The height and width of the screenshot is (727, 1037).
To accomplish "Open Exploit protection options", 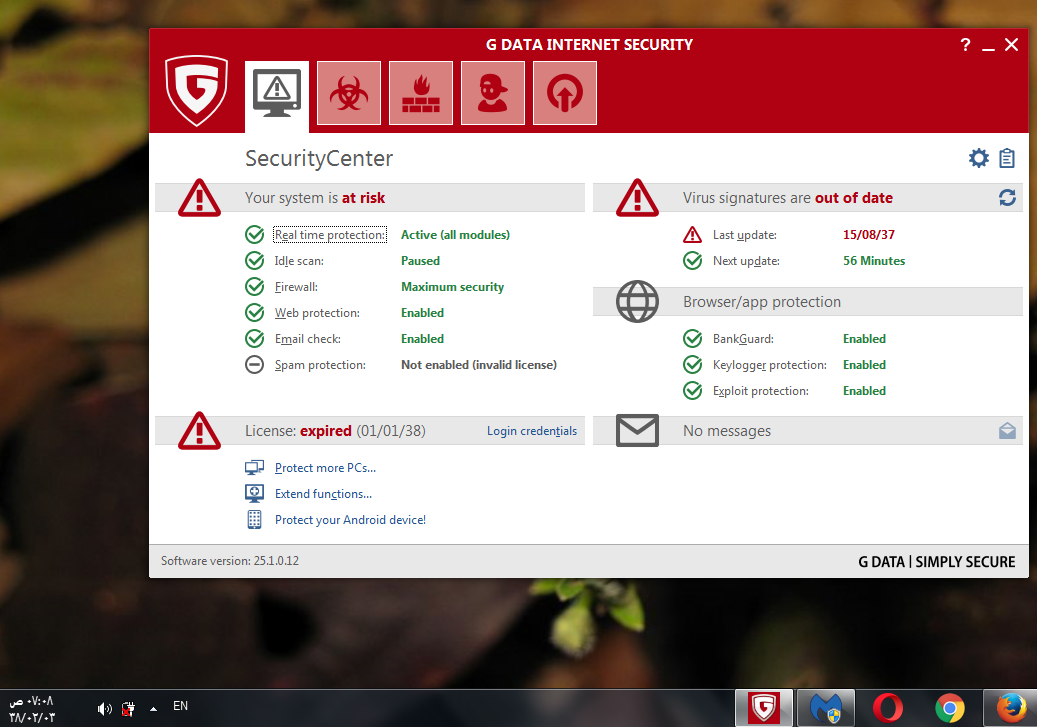I will tap(761, 391).
